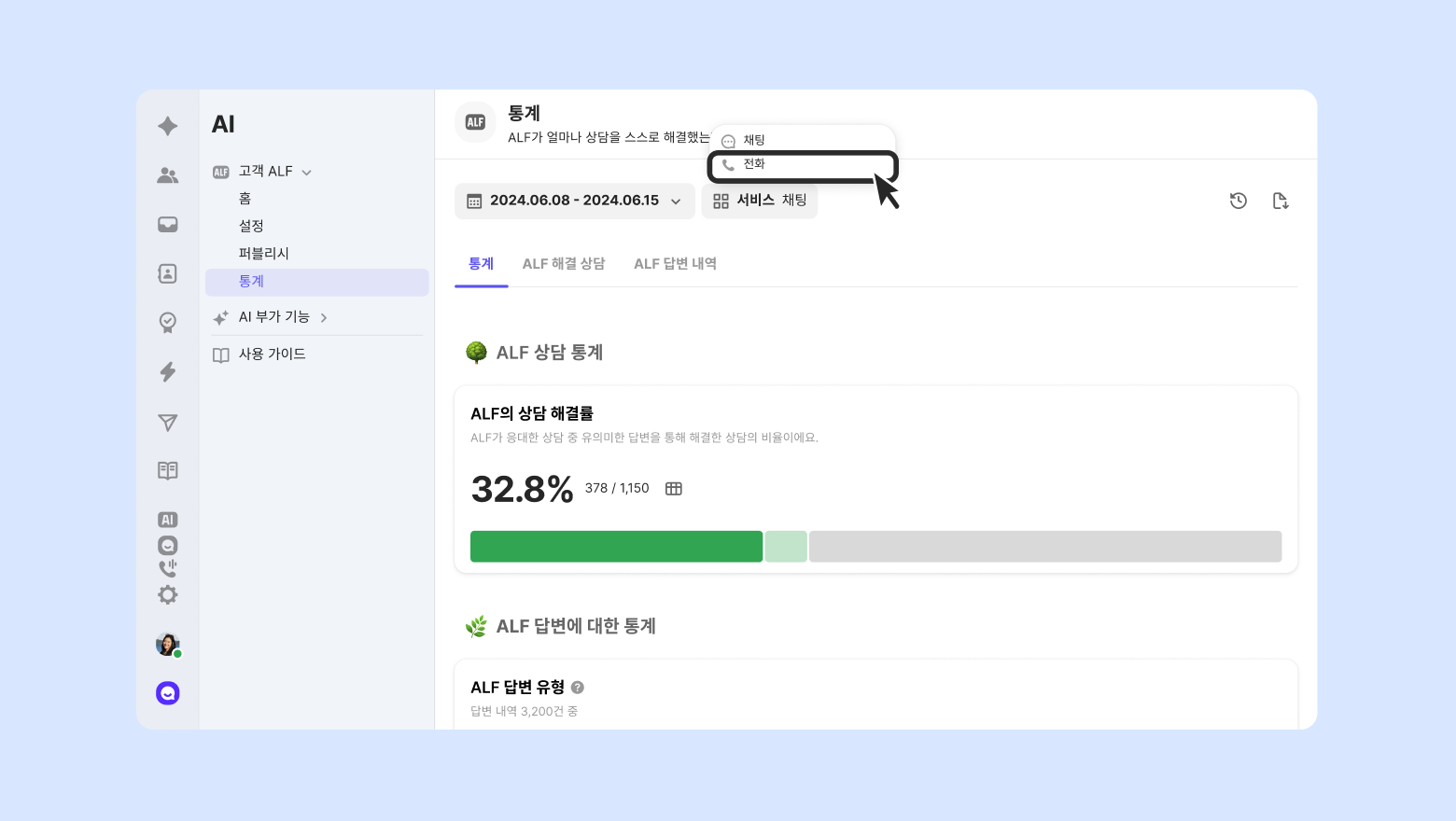Open the lightning bolt automation icon
The image size is (1456, 821).
point(168,372)
